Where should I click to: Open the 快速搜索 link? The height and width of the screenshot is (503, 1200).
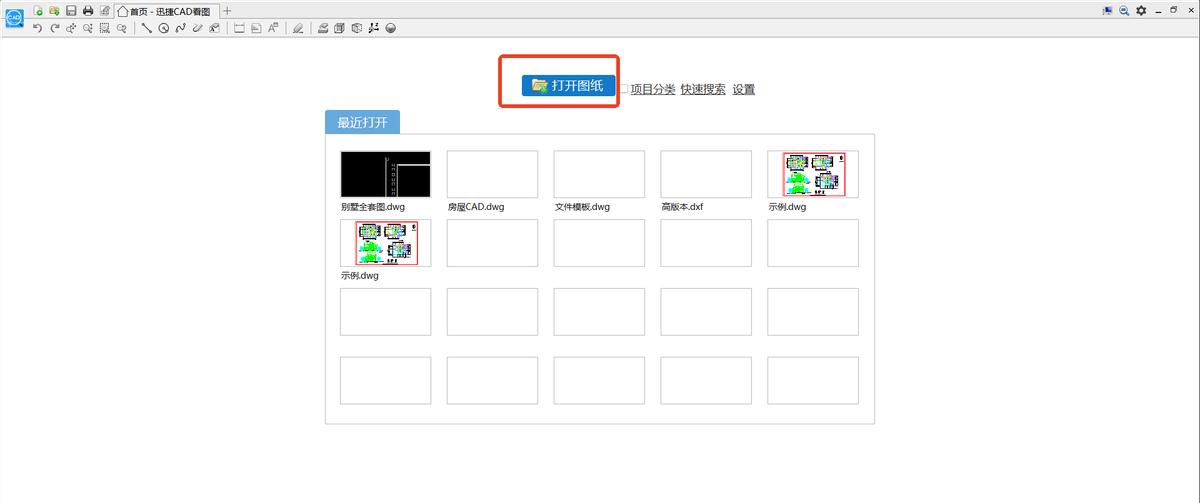point(703,89)
